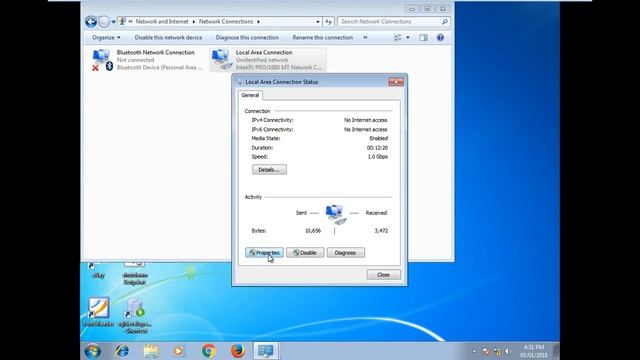Expand the chevron after Network Connections breadcrumb
The height and width of the screenshot is (360, 640).
(258, 22)
